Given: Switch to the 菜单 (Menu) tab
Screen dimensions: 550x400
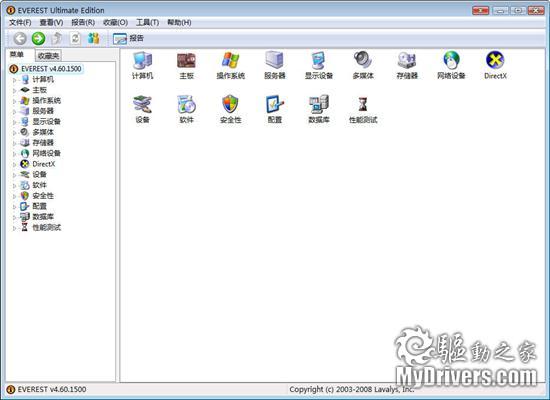Looking at the screenshot, I should tap(17, 54).
